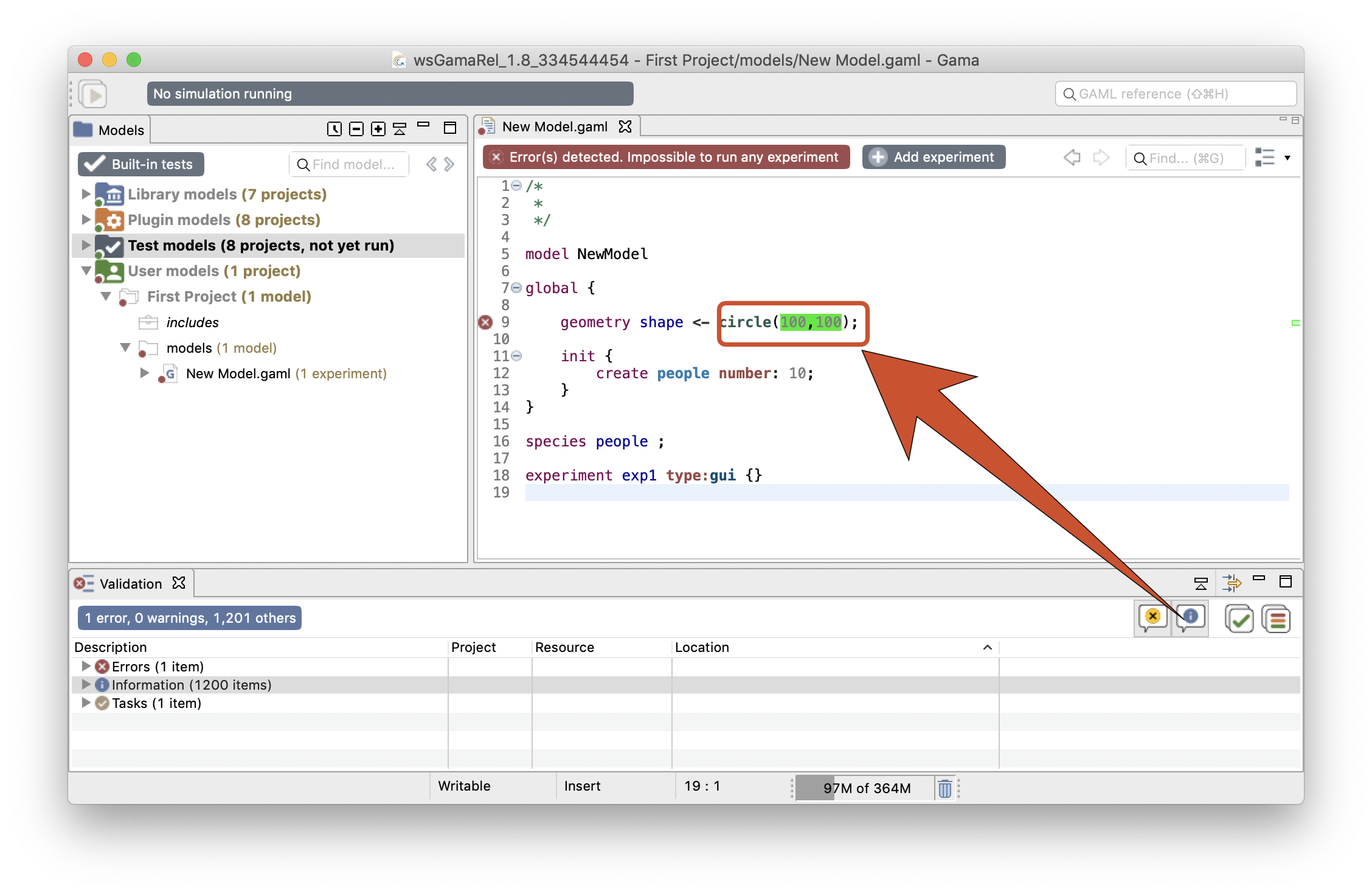This screenshot has height=894, width=1372.
Task: Open the editor view menu icon near Find field
Action: (1267, 158)
